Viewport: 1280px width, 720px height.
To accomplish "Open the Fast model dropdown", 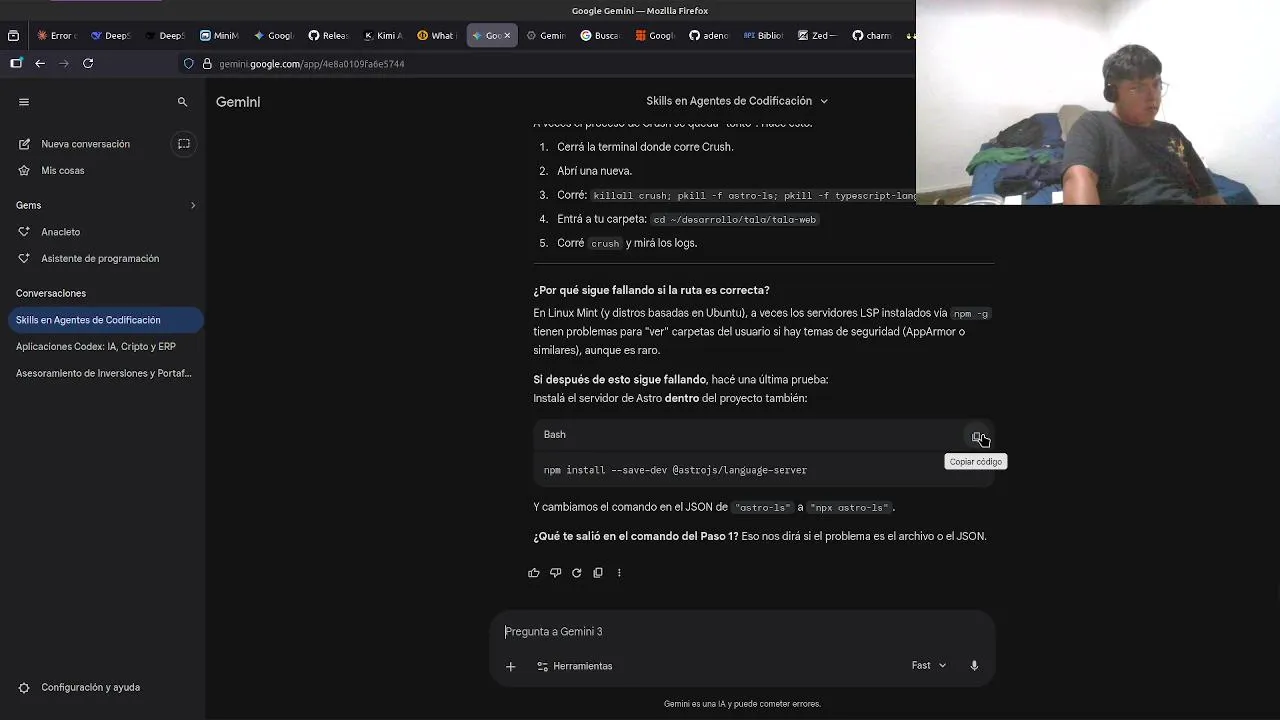I will click(929, 666).
